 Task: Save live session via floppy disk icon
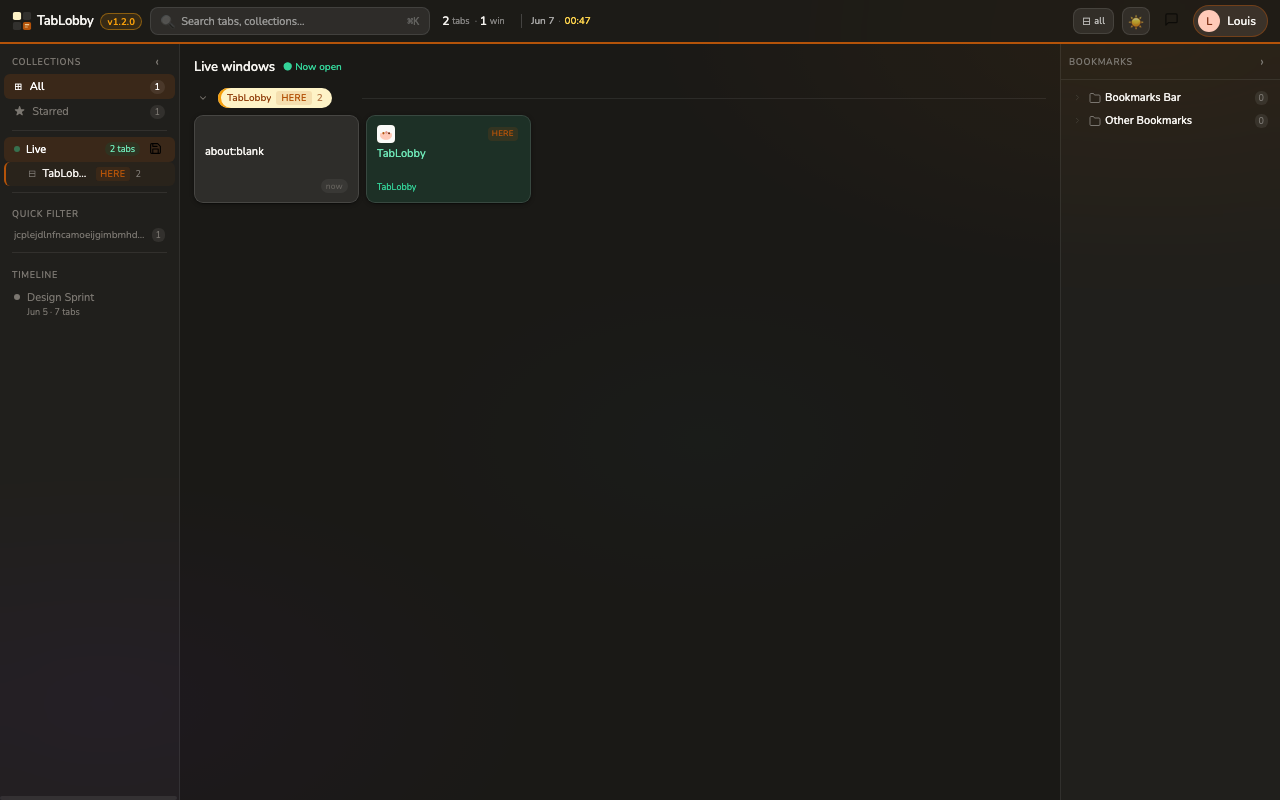[x=155, y=149]
